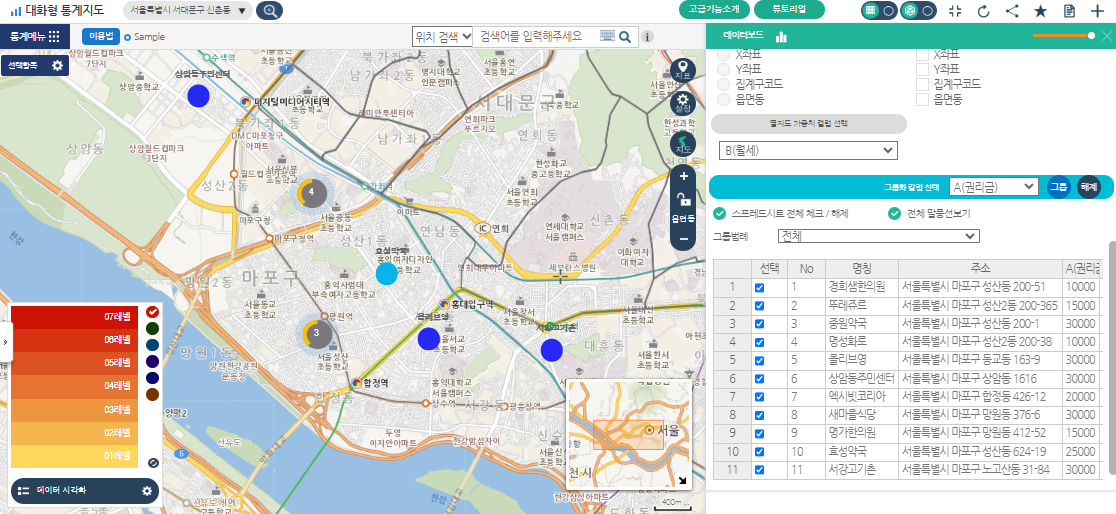Click the refresh icon in top toolbar
Image resolution: width=1116 pixels, height=514 pixels.
point(983,11)
